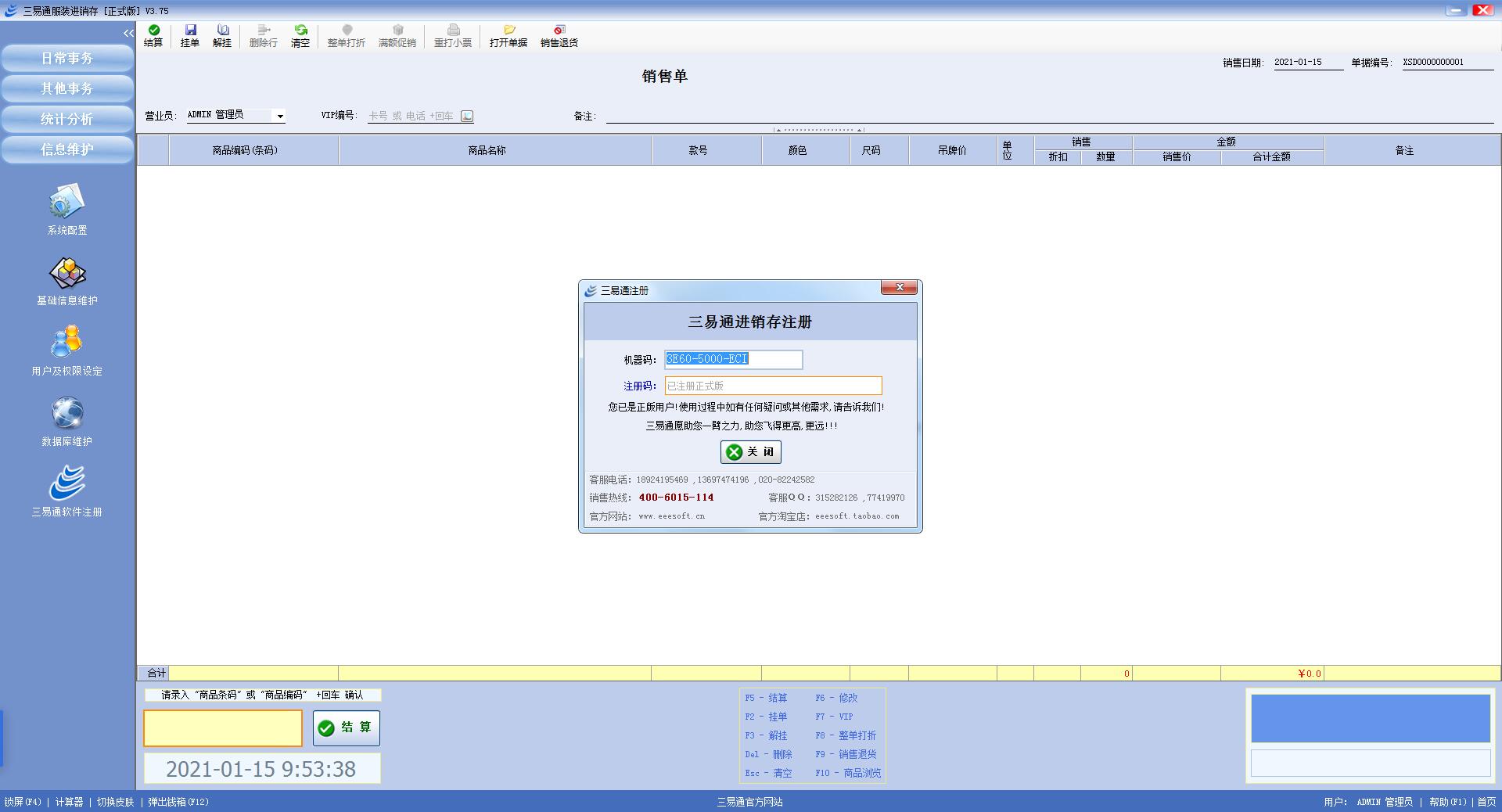This screenshot has height=812, width=1502.
Task: Click the yellow barcode entry box
Action: click(223, 728)
